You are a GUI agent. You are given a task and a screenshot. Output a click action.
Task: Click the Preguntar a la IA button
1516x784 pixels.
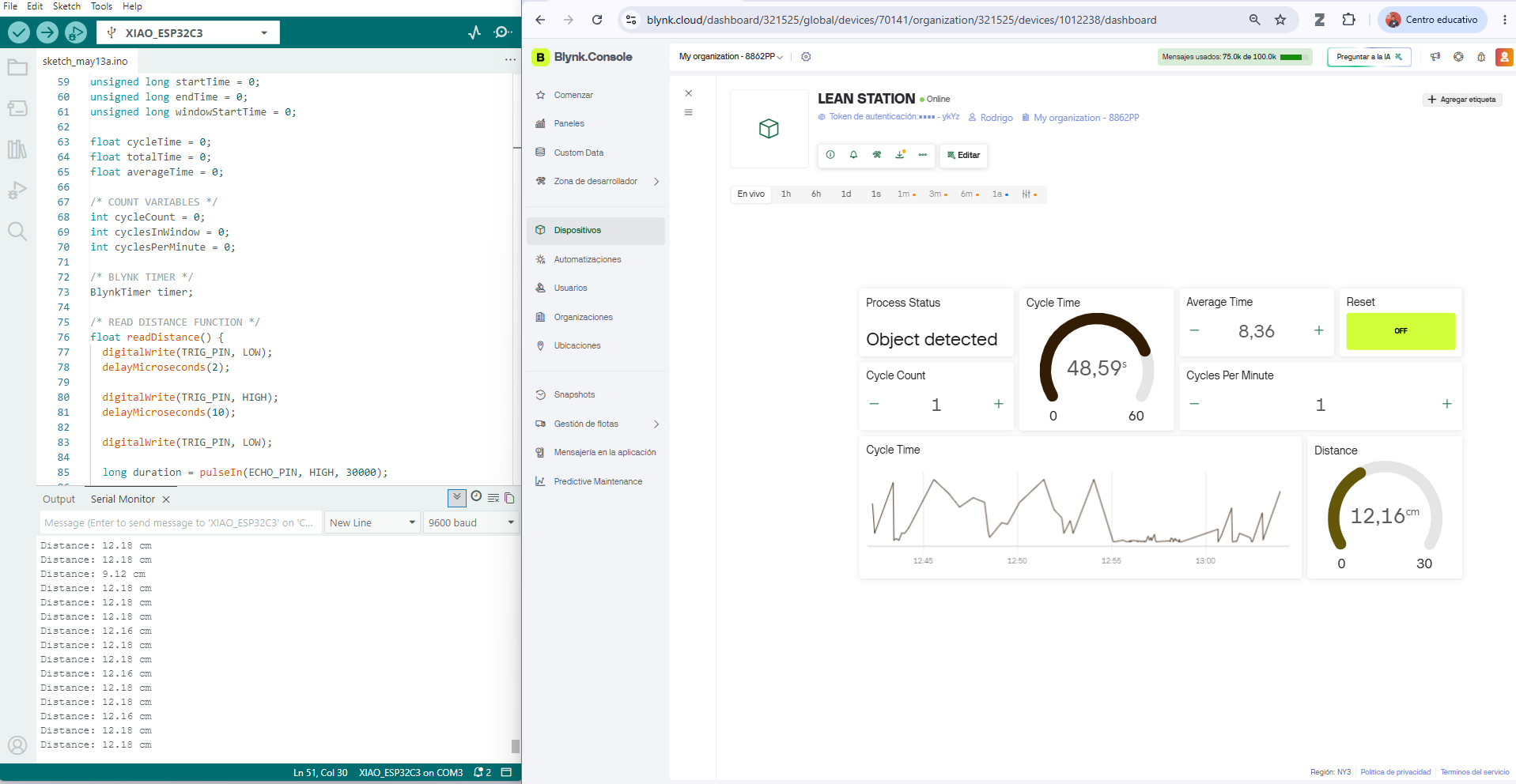(1369, 57)
